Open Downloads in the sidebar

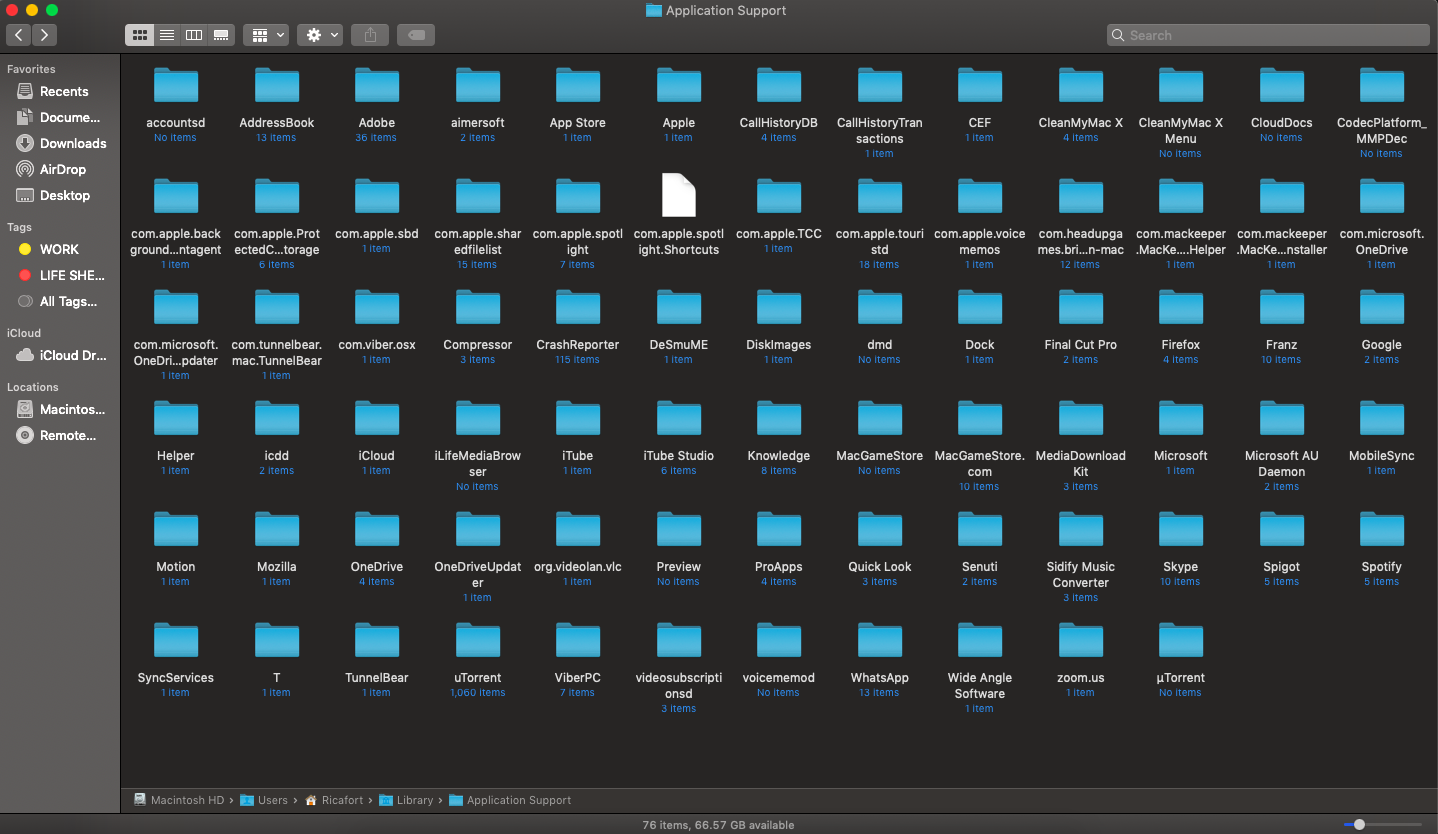pos(60,143)
